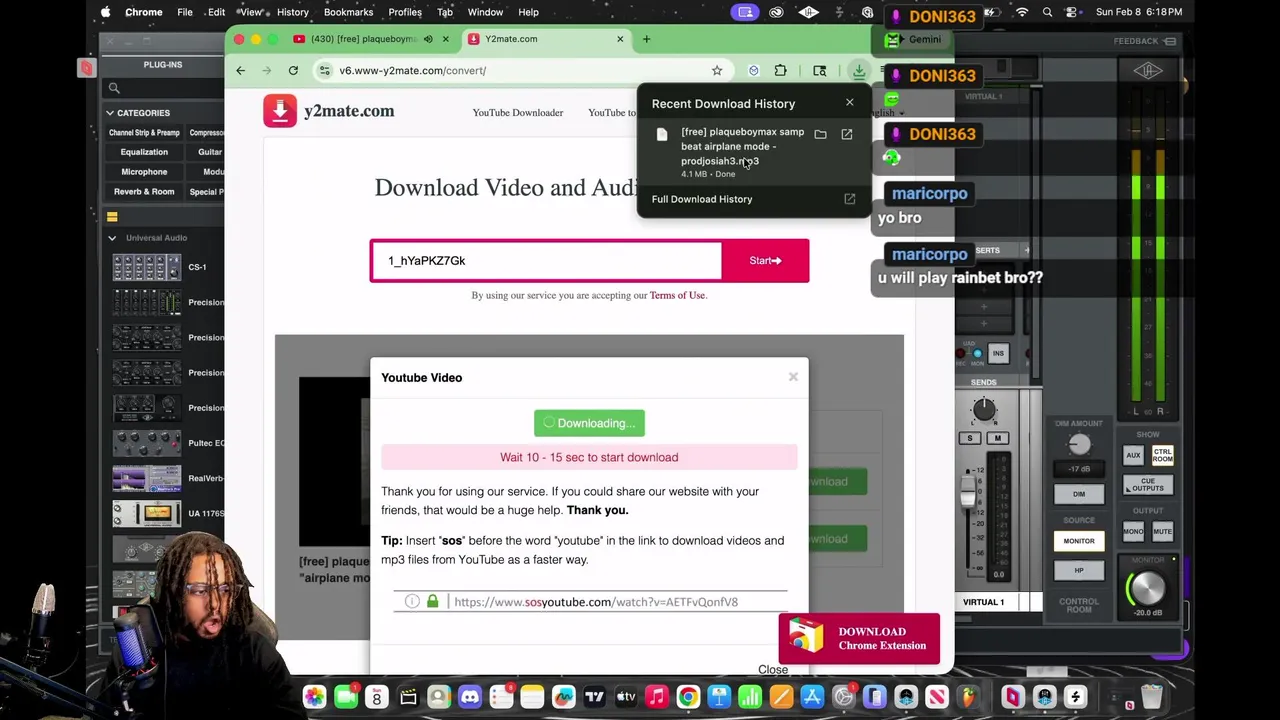Click the Plug-Ins search field

coord(165,88)
